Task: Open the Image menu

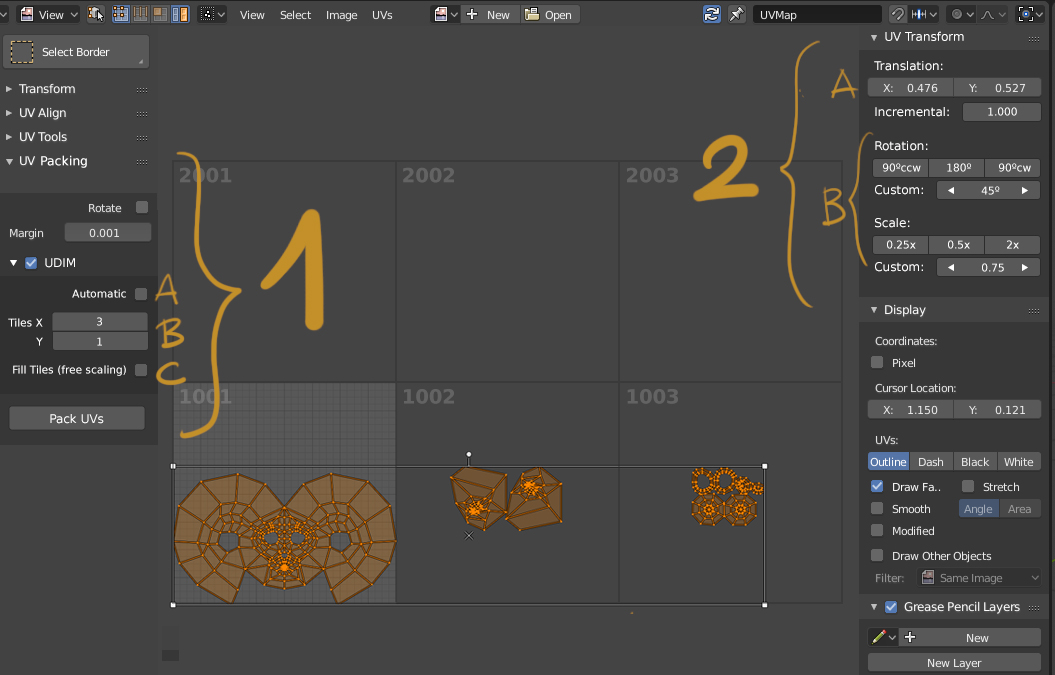Action: (341, 15)
